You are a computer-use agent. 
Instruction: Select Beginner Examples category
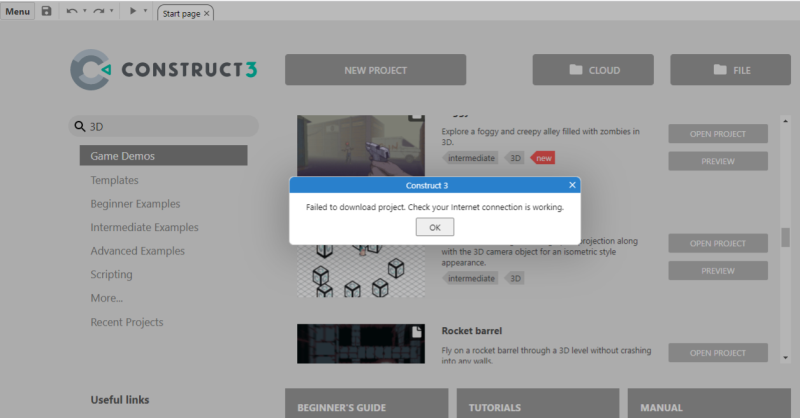point(135,204)
